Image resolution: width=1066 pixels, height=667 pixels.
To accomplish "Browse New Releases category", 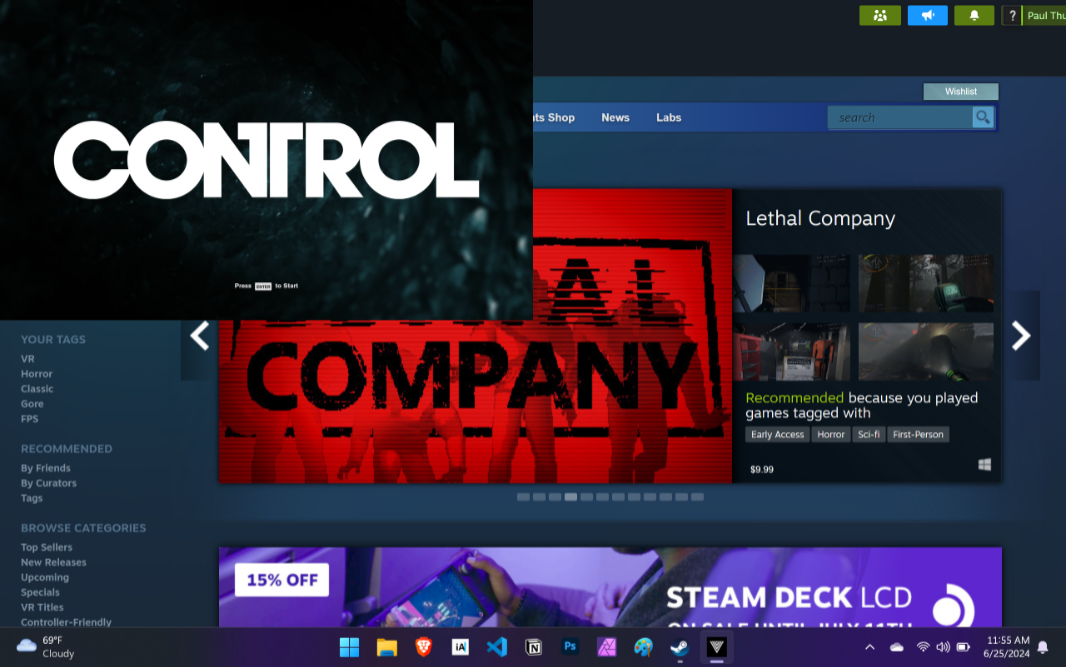I will [x=54, y=562].
